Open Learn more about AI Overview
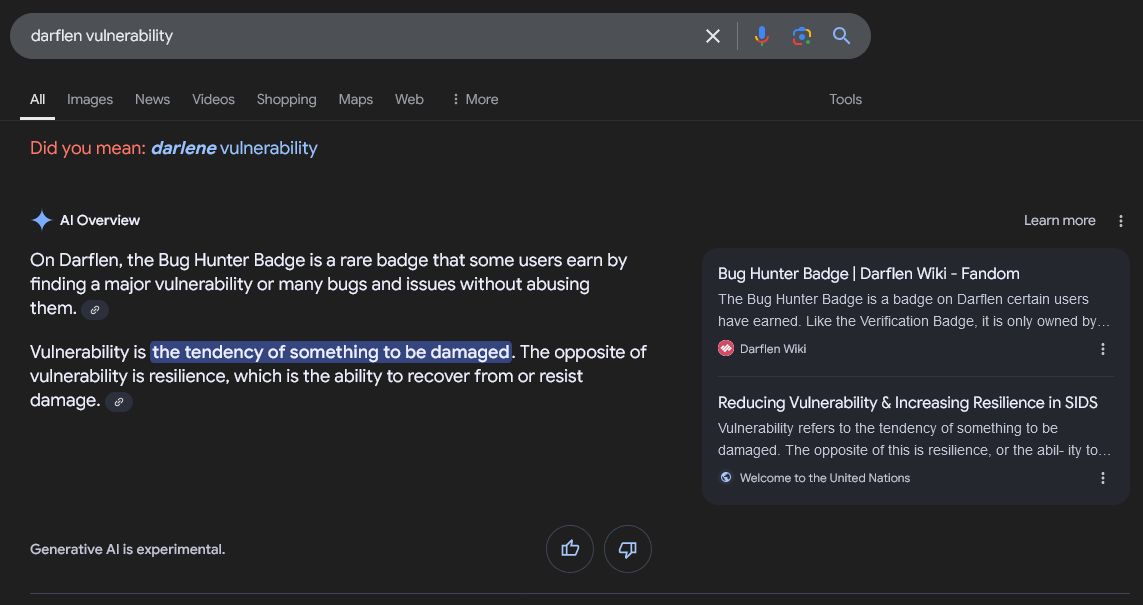This screenshot has height=605, width=1143. click(1059, 221)
